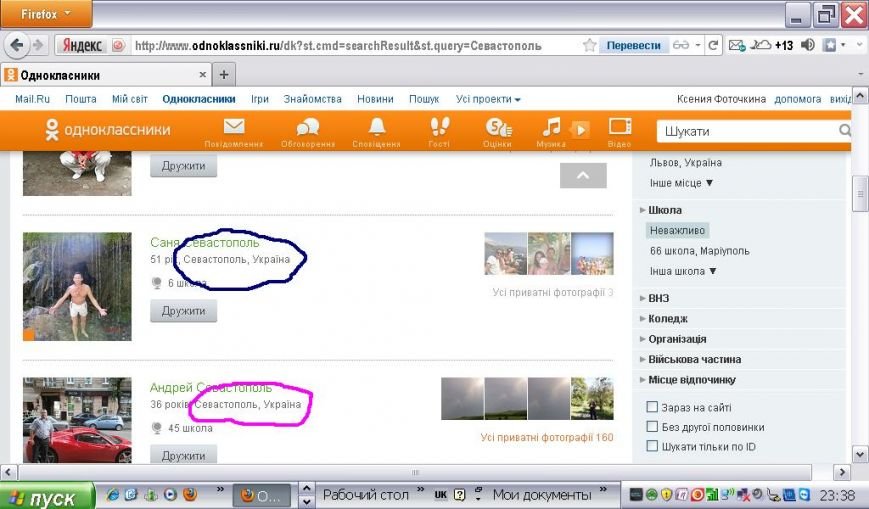Open the Мій світ link
869x509 pixels.
[x=130, y=99]
